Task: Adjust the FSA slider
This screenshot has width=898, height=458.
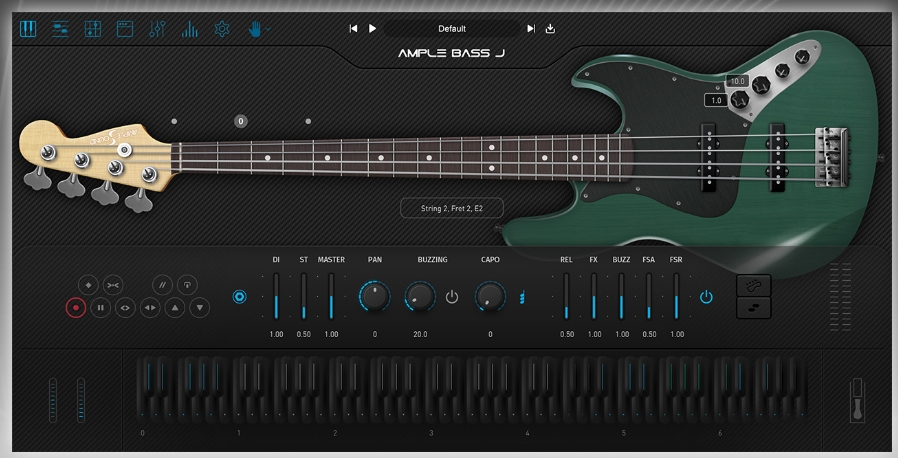Action: (649, 296)
